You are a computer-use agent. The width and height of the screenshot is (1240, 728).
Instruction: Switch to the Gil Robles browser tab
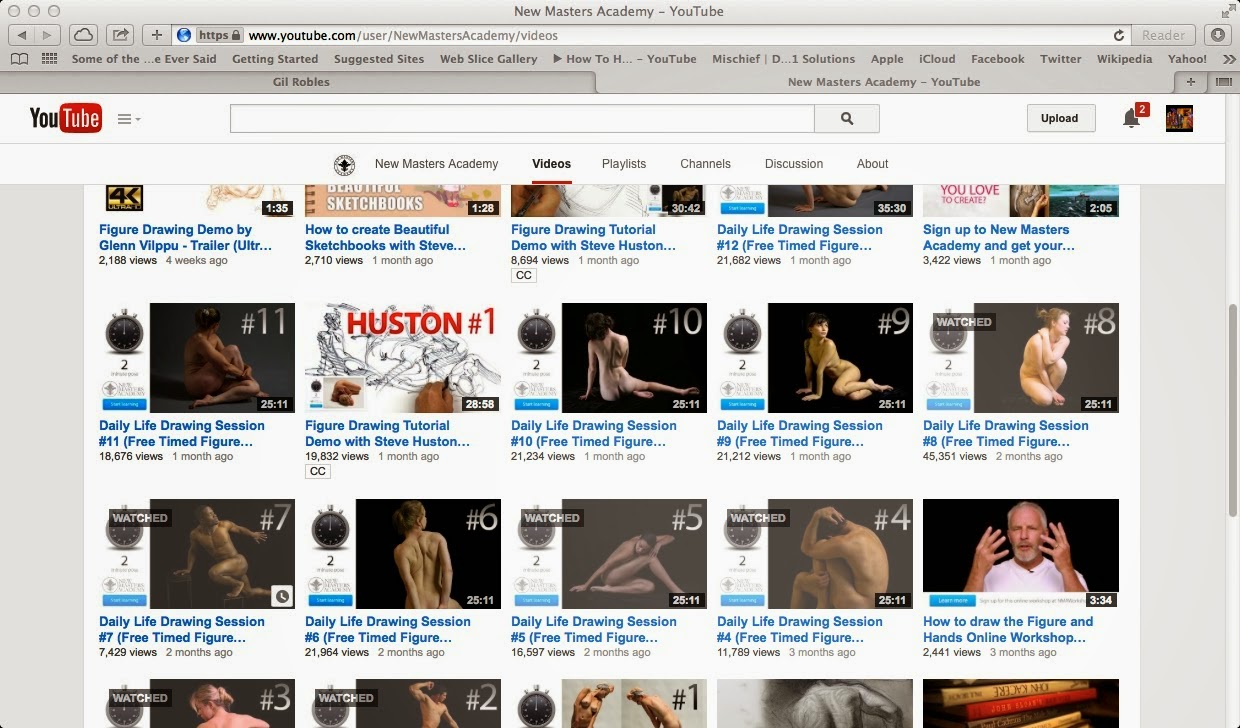[301, 82]
